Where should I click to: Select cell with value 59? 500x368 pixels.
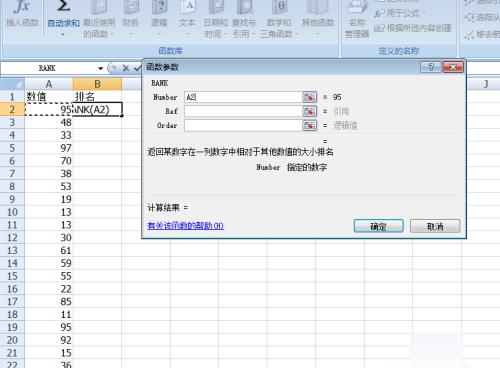point(49,263)
